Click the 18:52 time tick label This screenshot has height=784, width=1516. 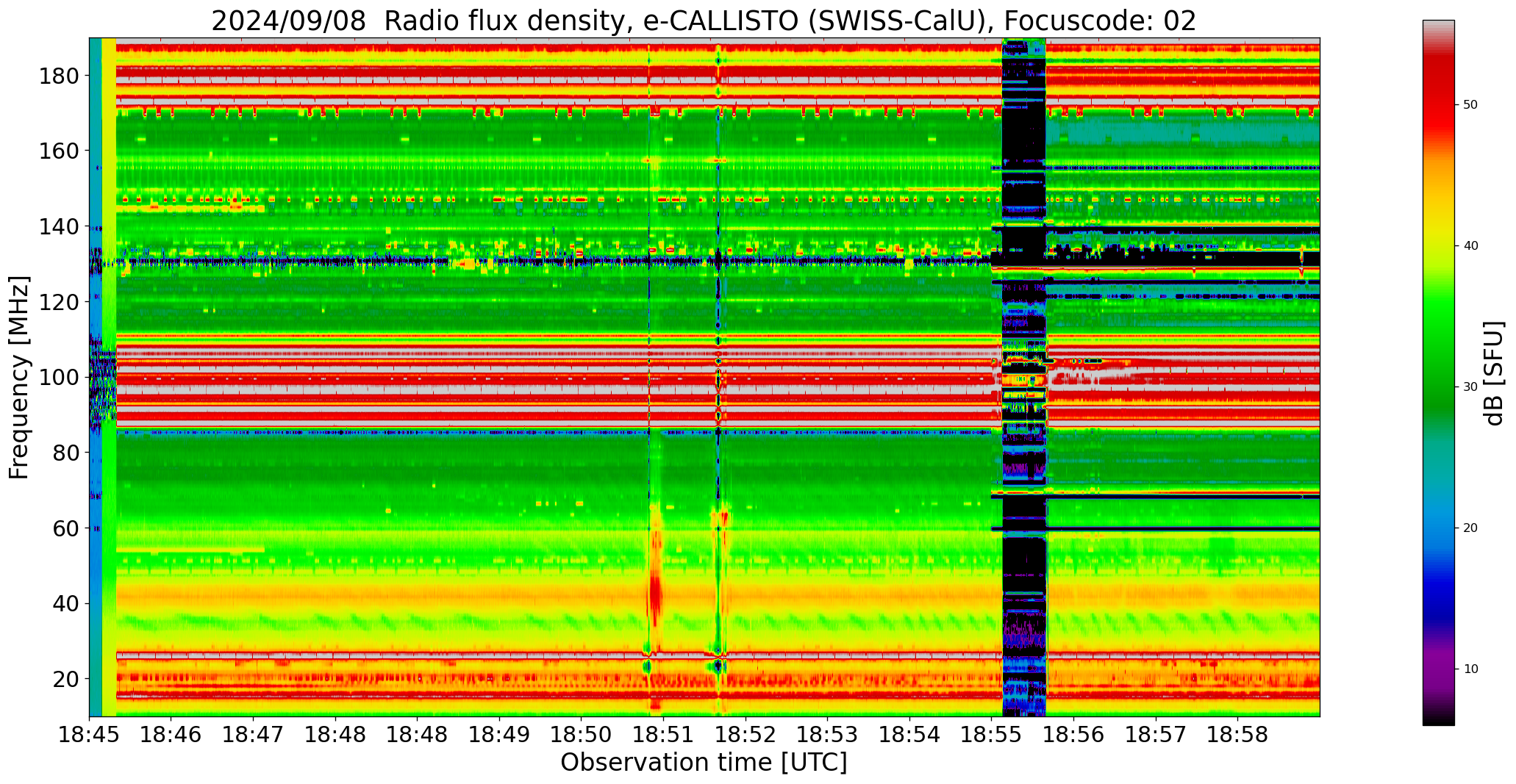(746, 734)
